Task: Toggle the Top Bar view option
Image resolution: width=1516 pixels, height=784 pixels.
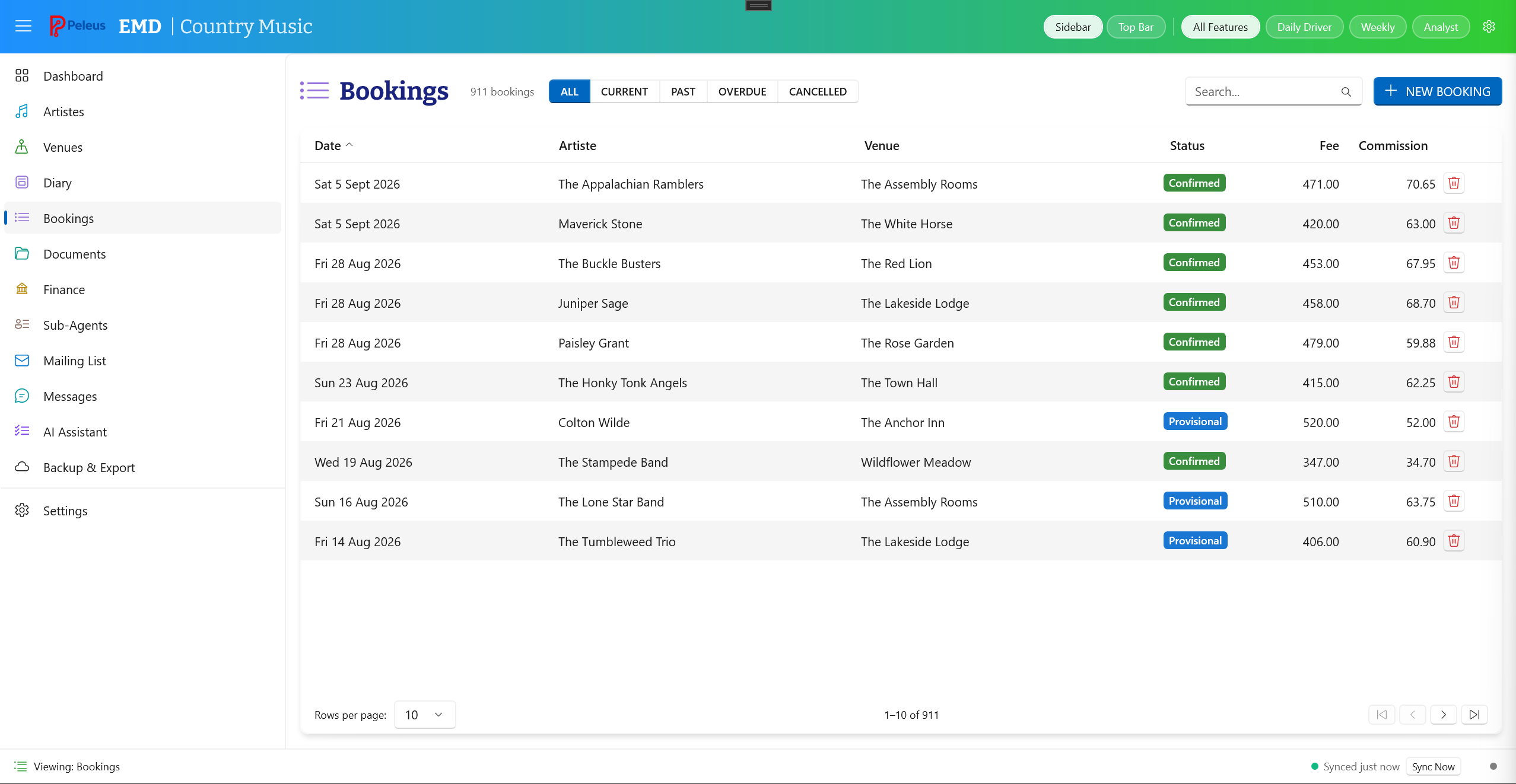Action: 1136,26
